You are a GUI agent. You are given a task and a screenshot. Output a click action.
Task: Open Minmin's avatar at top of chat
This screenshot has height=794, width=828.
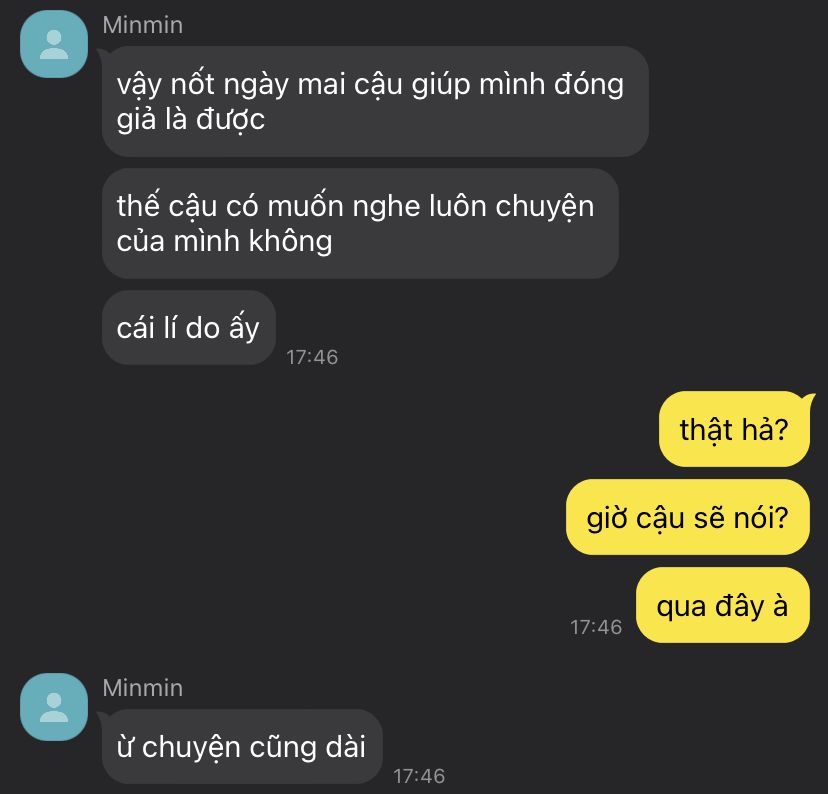point(54,44)
